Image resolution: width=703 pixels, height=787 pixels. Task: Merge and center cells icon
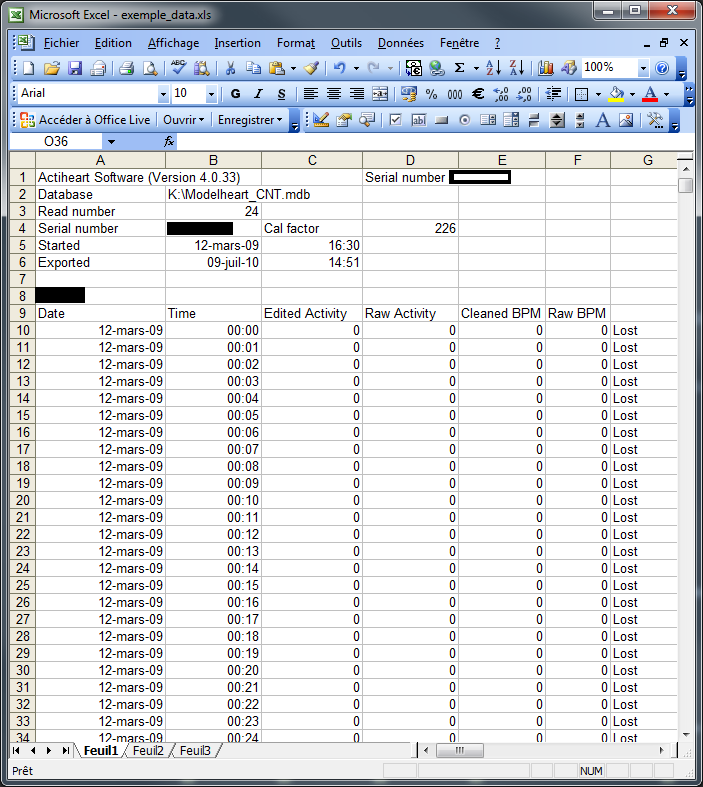pyautogui.click(x=380, y=94)
